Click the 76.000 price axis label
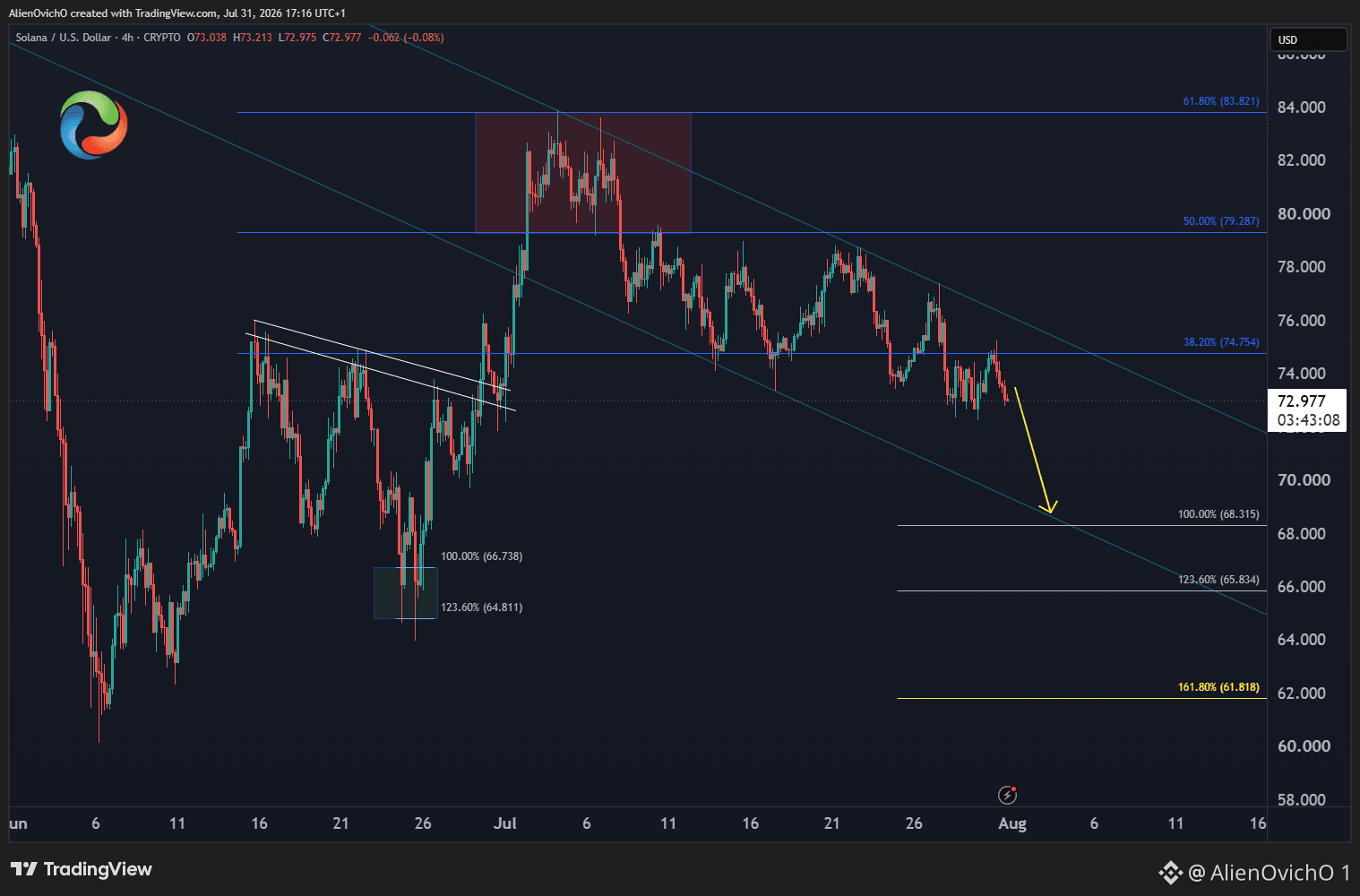1360x896 pixels. [1301, 321]
